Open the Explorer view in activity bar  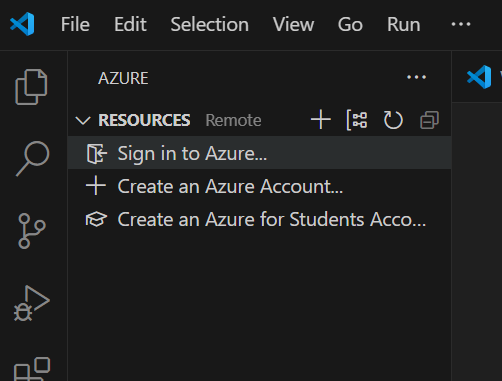coord(32,87)
